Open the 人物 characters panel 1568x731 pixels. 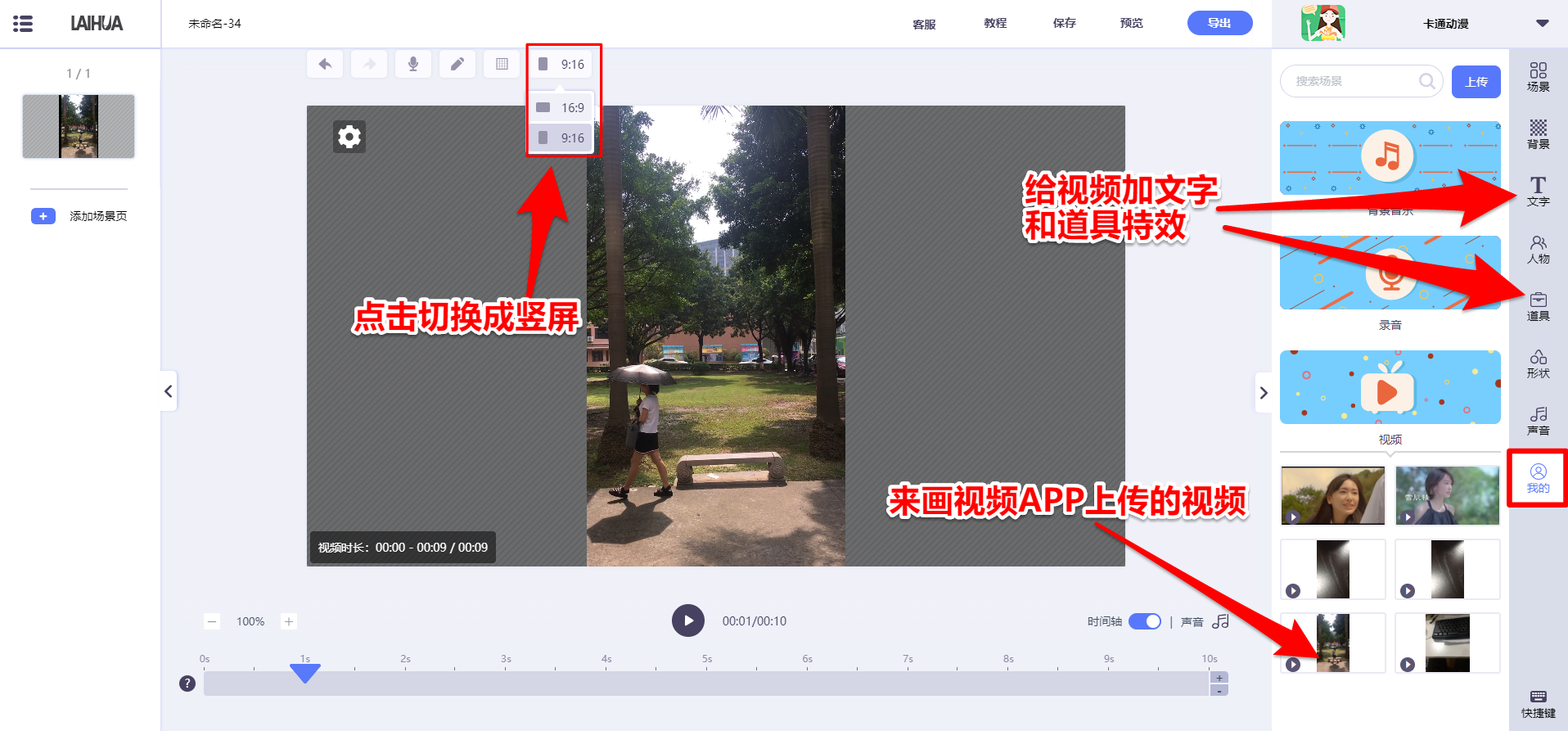(x=1539, y=249)
